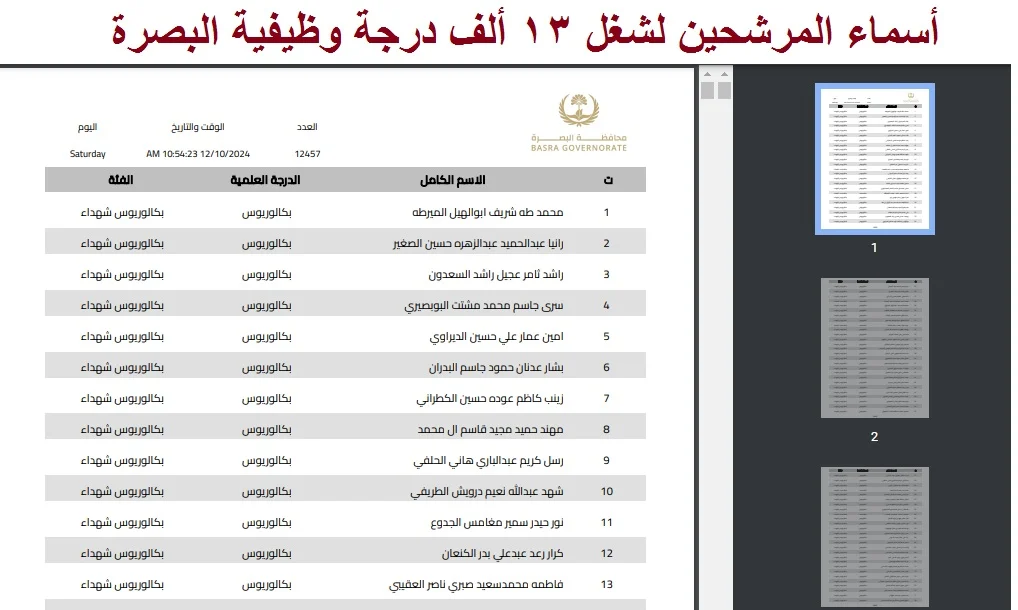Select the name in row 1

(488, 213)
